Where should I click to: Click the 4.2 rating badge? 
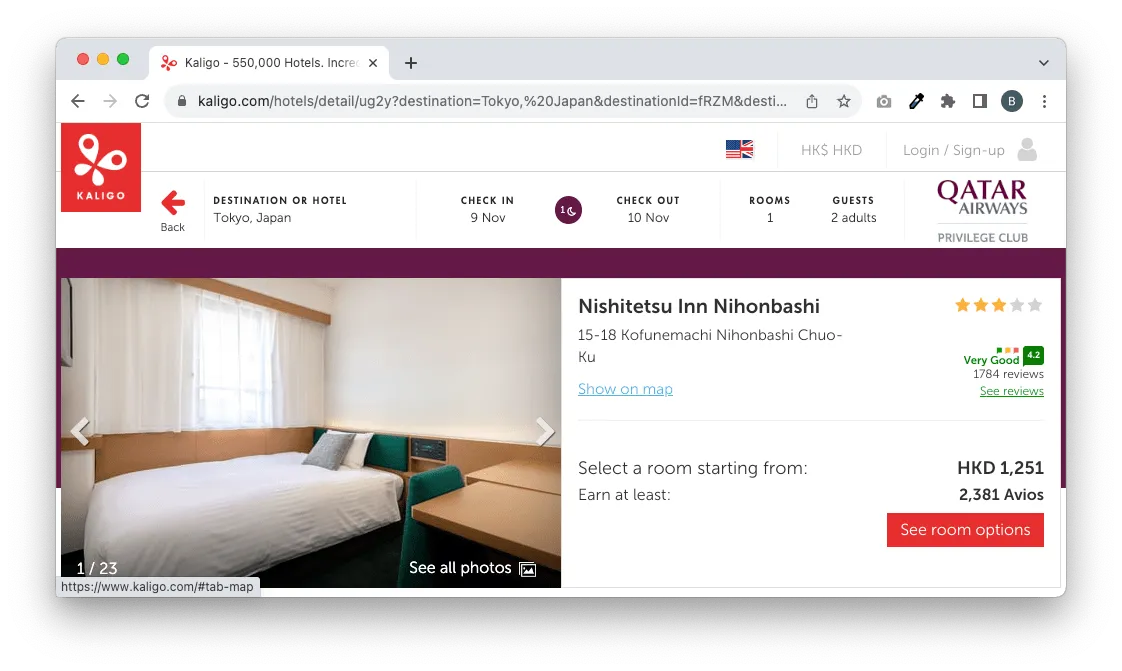(x=1033, y=355)
